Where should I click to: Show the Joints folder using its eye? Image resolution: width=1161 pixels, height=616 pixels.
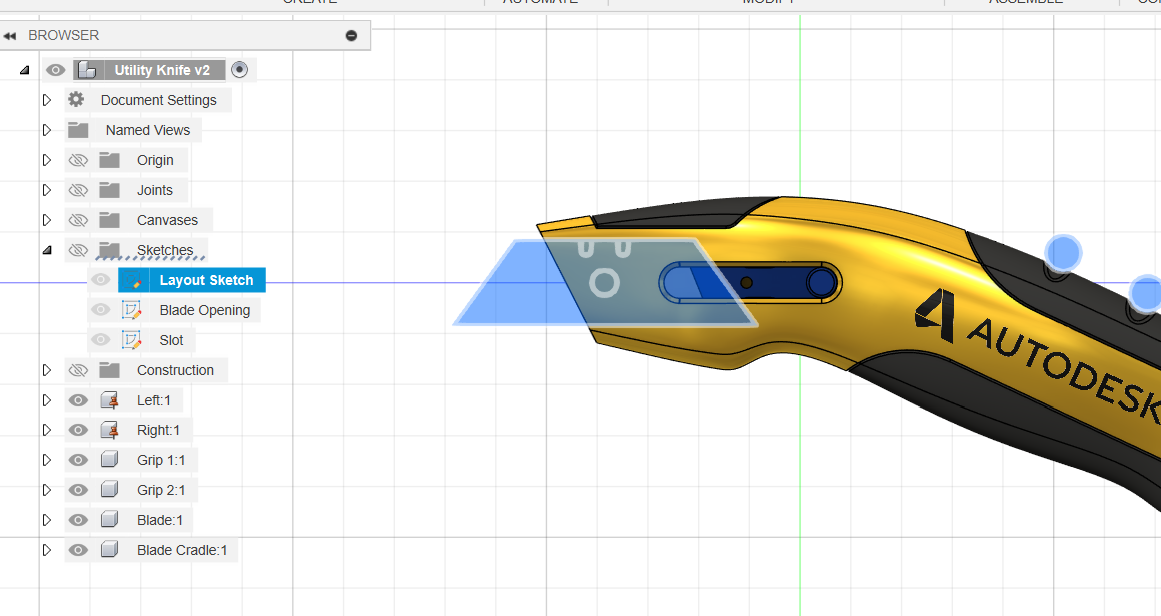(78, 190)
